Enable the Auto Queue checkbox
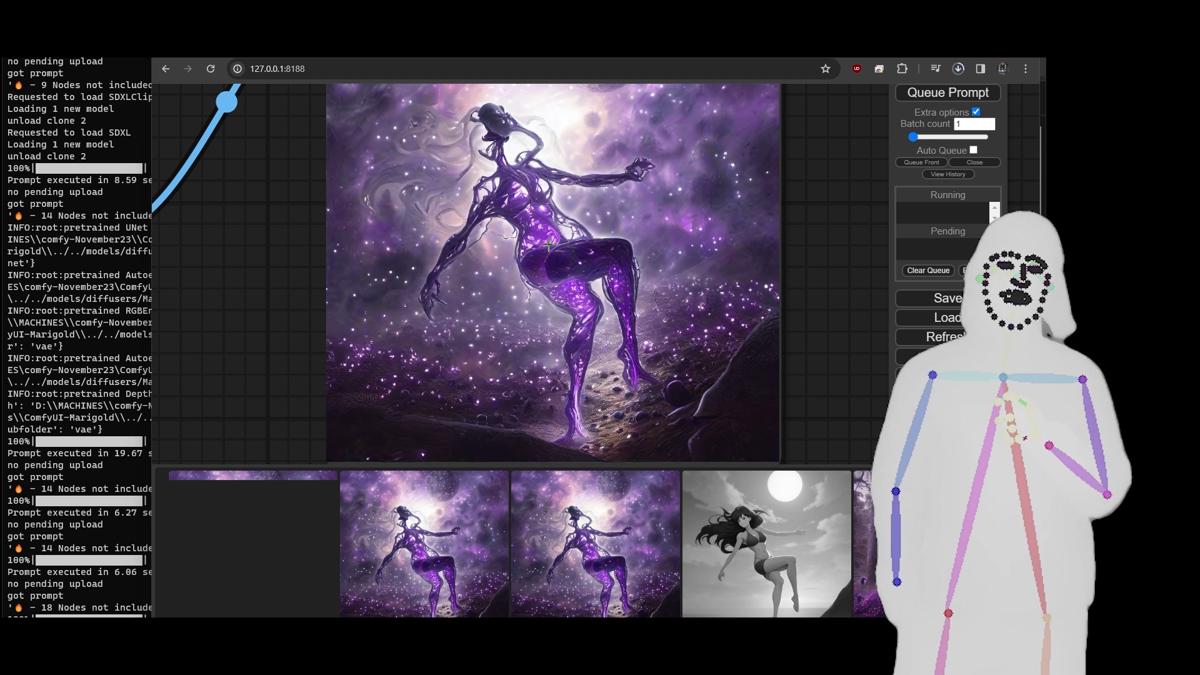Viewport: 1200px width, 675px height. coord(973,150)
